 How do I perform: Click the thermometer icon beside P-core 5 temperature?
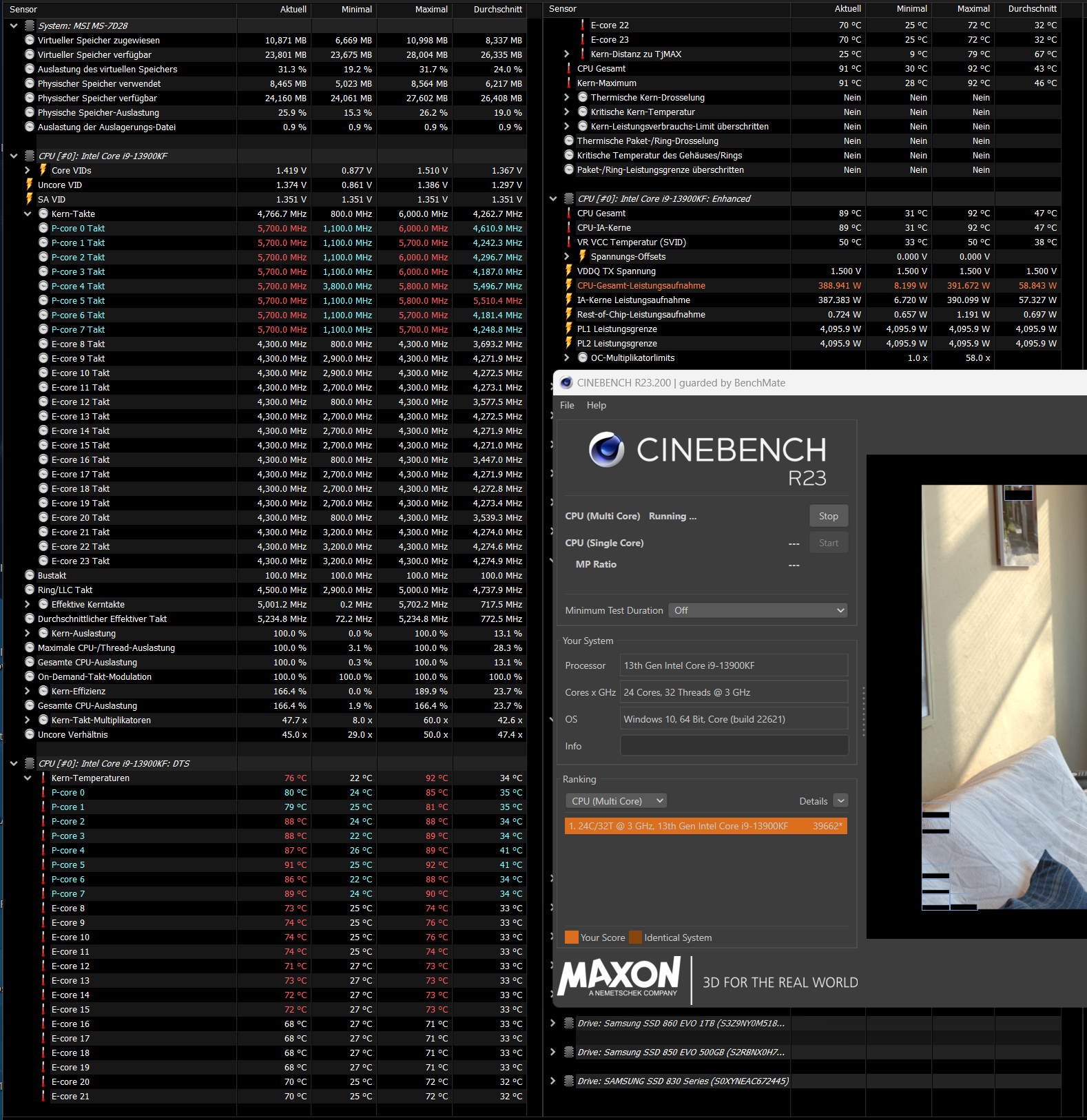pos(43,864)
